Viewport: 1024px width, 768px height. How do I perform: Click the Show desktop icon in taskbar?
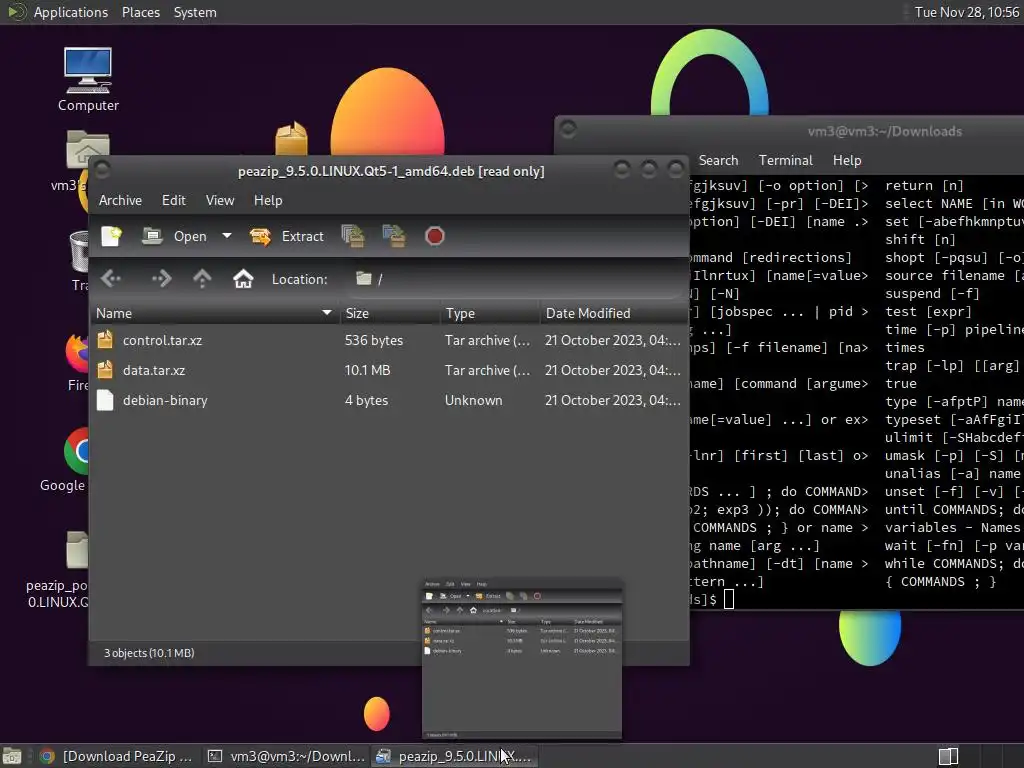(12, 756)
